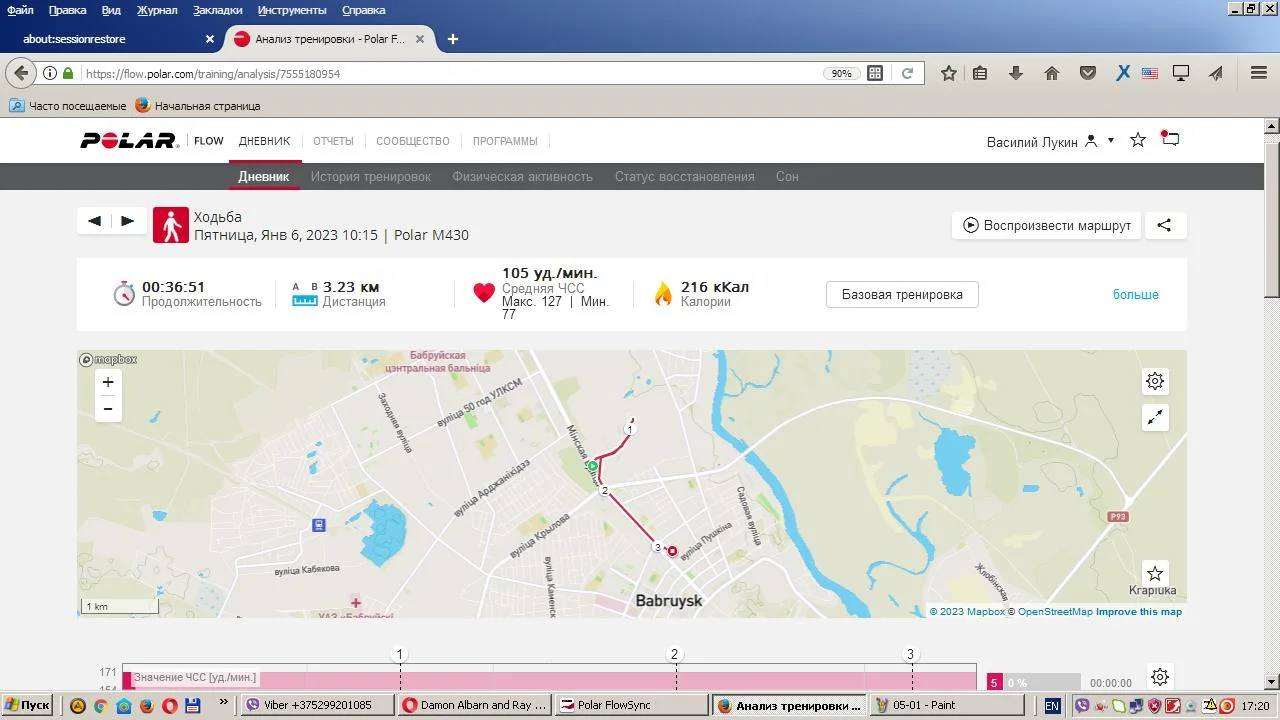Open the Журнал browser menu

pyautogui.click(x=156, y=10)
